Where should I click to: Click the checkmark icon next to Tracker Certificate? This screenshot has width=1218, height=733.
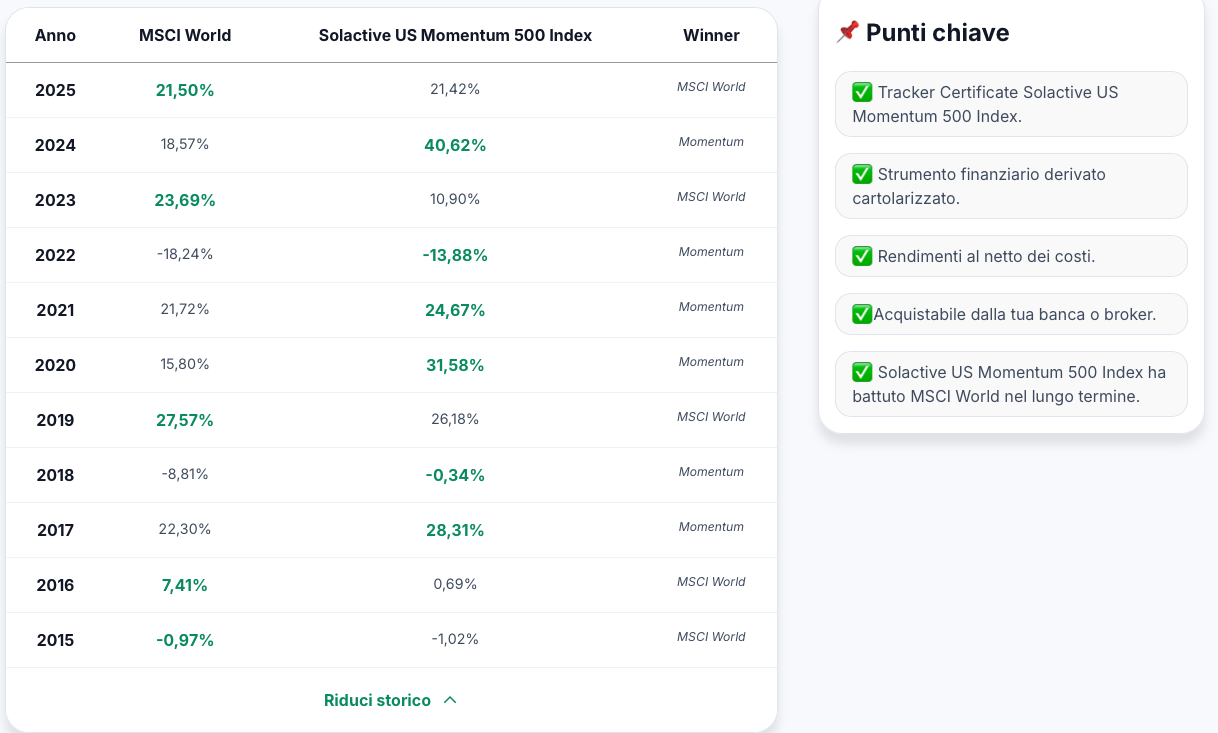tap(862, 92)
